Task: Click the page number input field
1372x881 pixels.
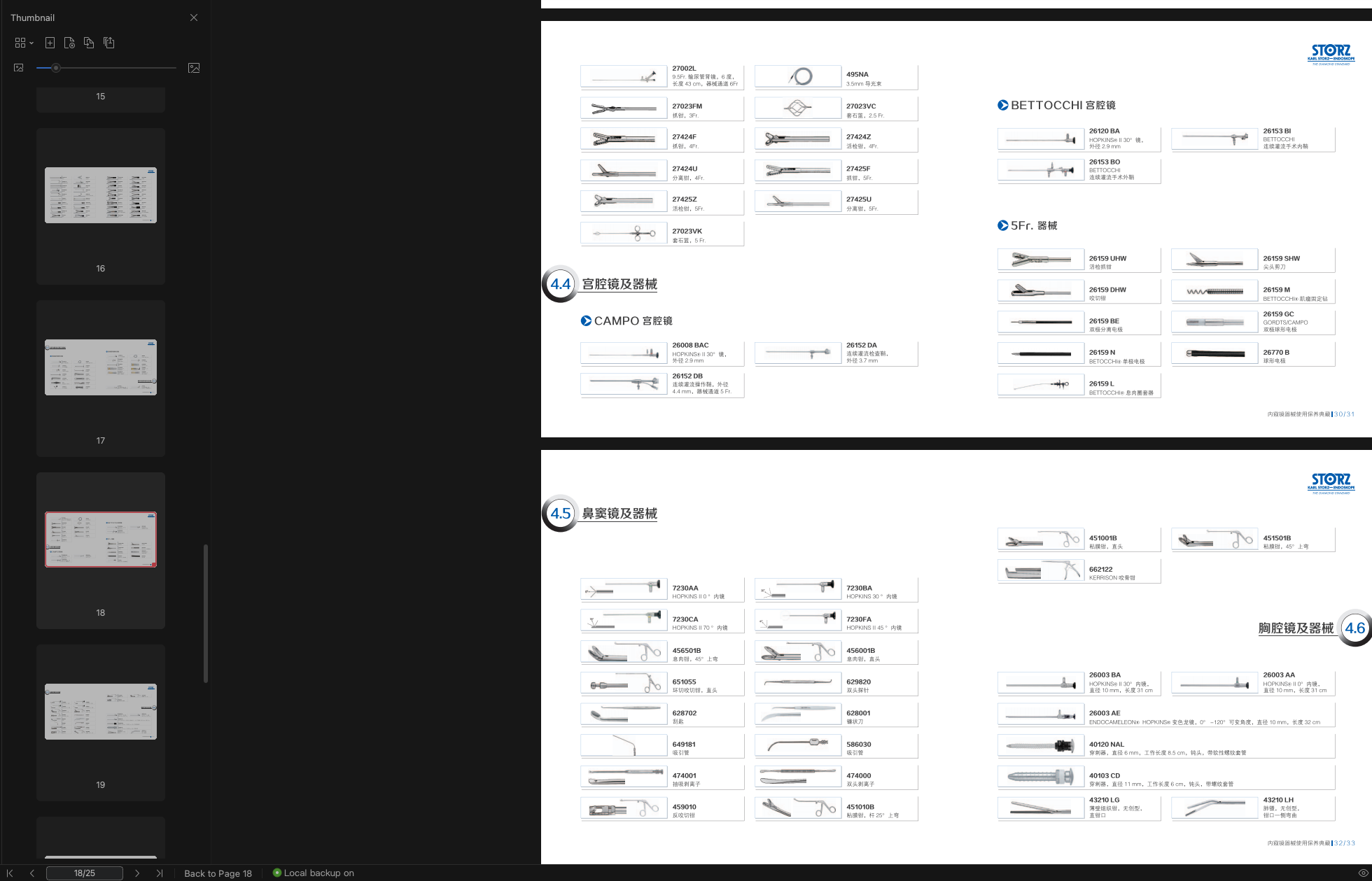Action: tap(84, 873)
